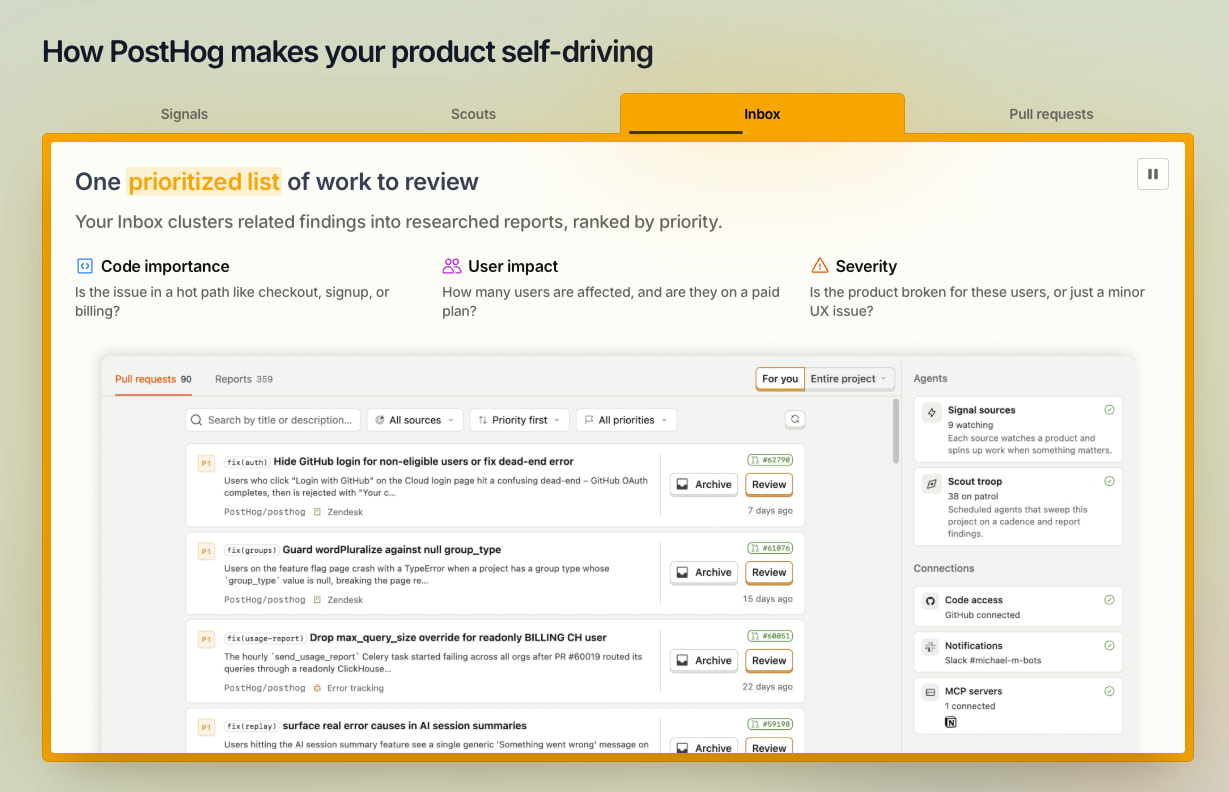Click title "surface real error causes in AI session summaries"
This screenshot has height=792, width=1229.
[405, 726]
